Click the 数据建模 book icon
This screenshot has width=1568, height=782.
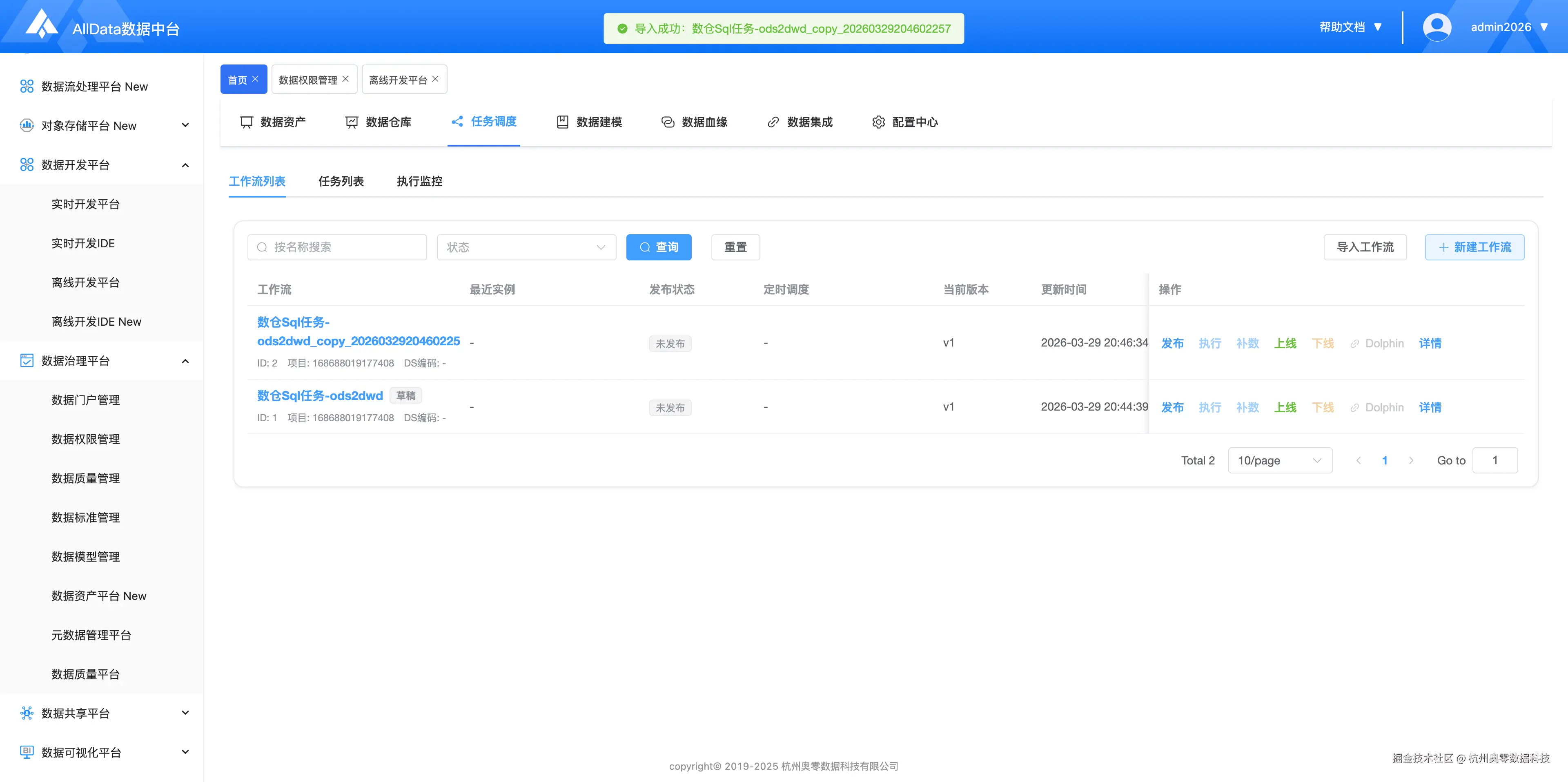562,122
